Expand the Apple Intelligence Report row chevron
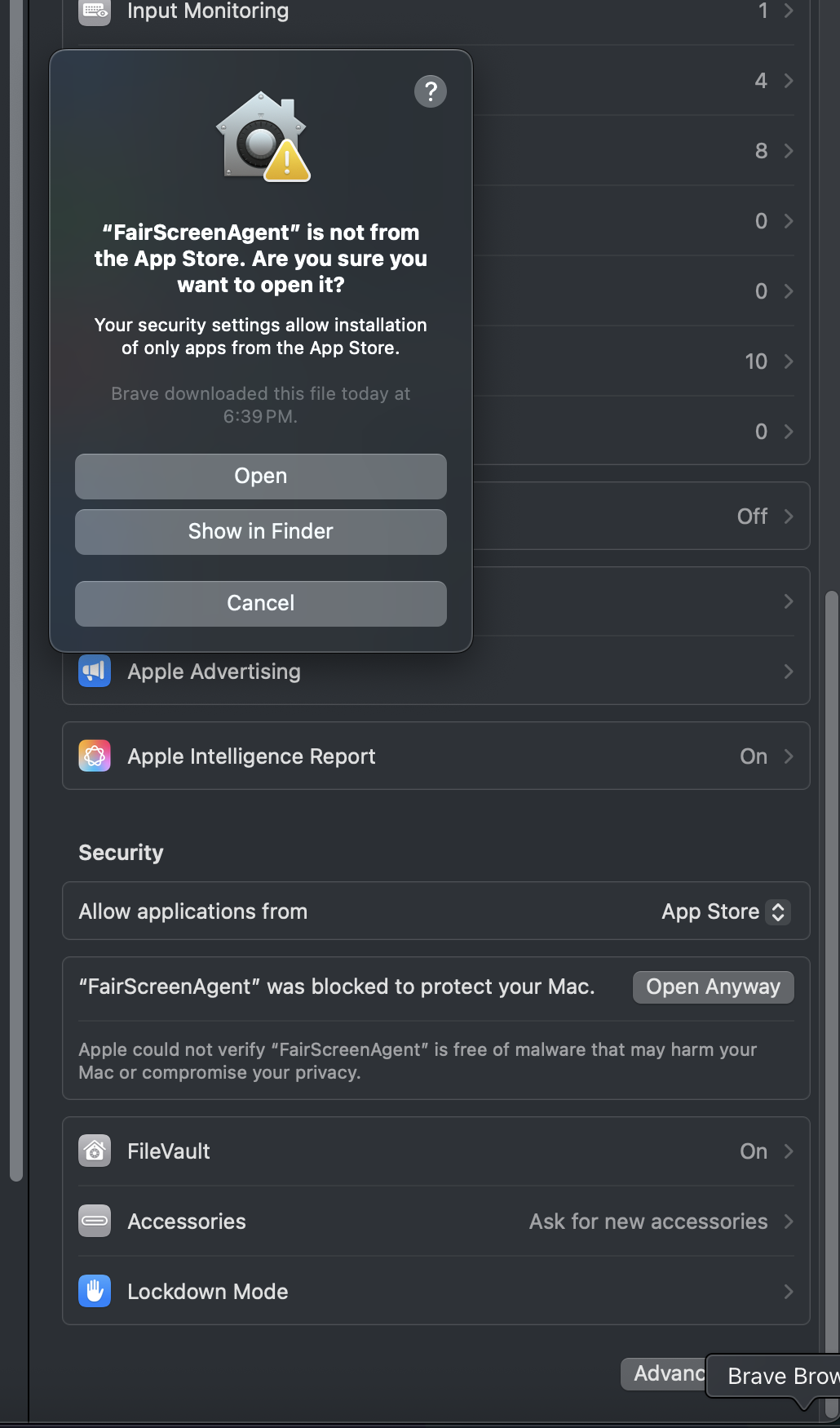This screenshot has width=840, height=1428. (788, 756)
